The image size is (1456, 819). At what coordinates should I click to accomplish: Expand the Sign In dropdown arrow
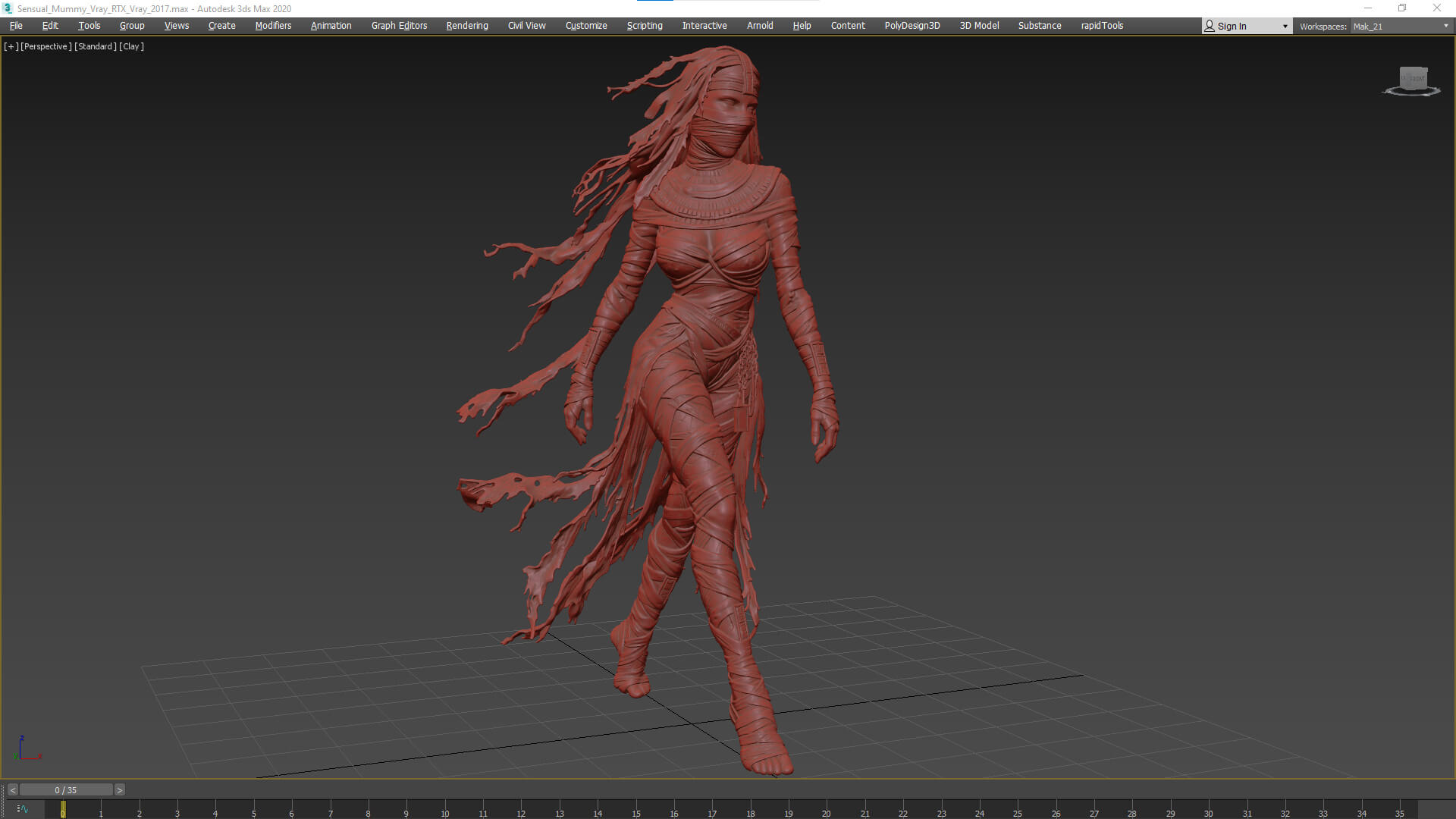(1285, 27)
